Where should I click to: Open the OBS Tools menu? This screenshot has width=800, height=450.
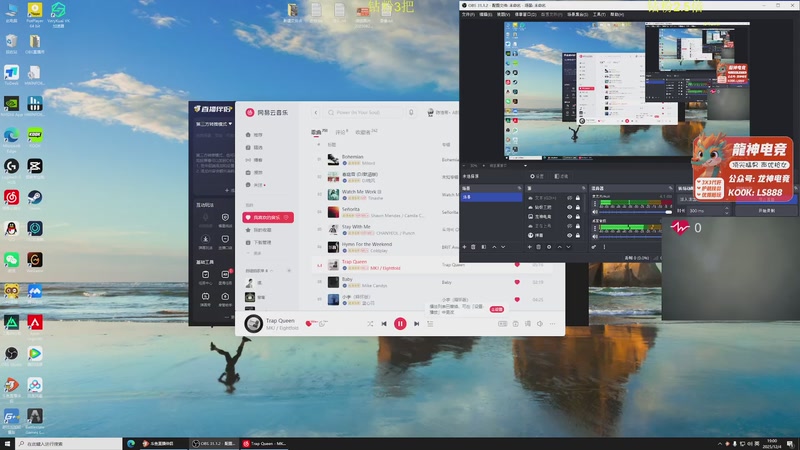[x=599, y=14]
